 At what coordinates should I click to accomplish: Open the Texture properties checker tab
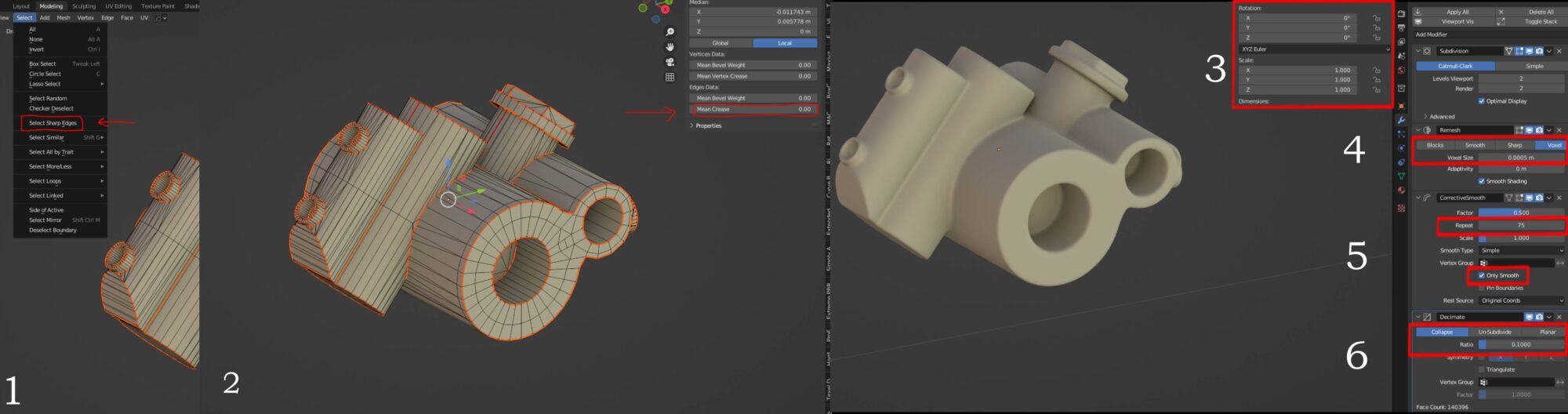click(x=1401, y=208)
